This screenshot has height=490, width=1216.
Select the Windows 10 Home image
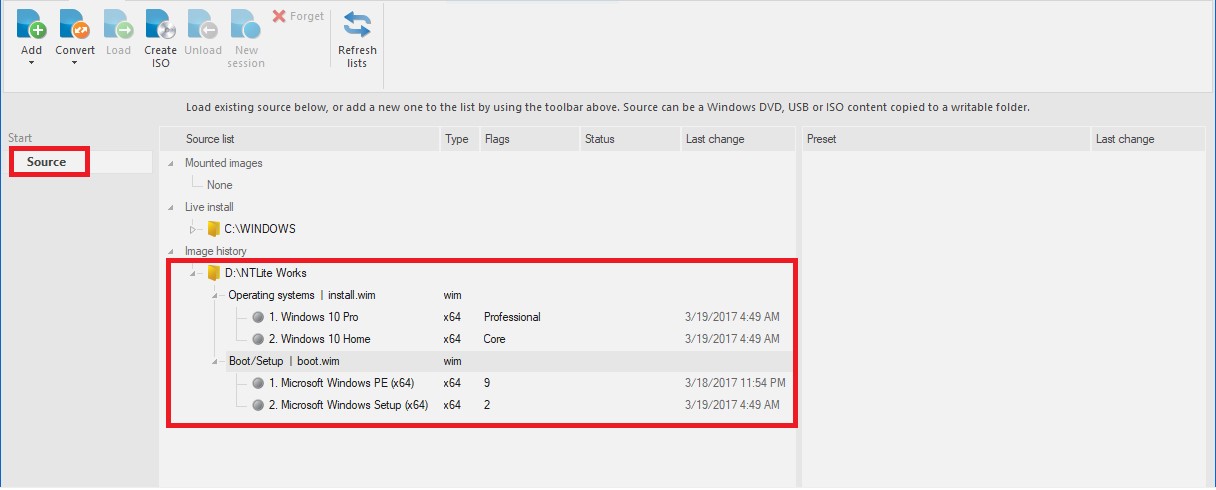pos(319,339)
